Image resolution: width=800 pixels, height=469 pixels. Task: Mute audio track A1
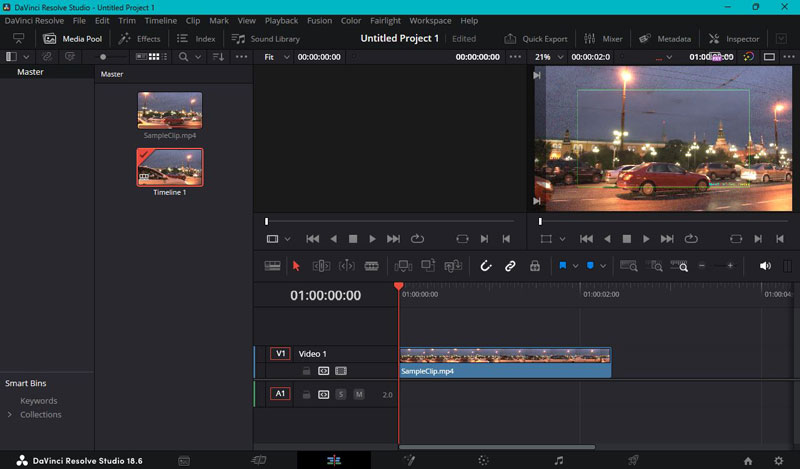pos(359,394)
